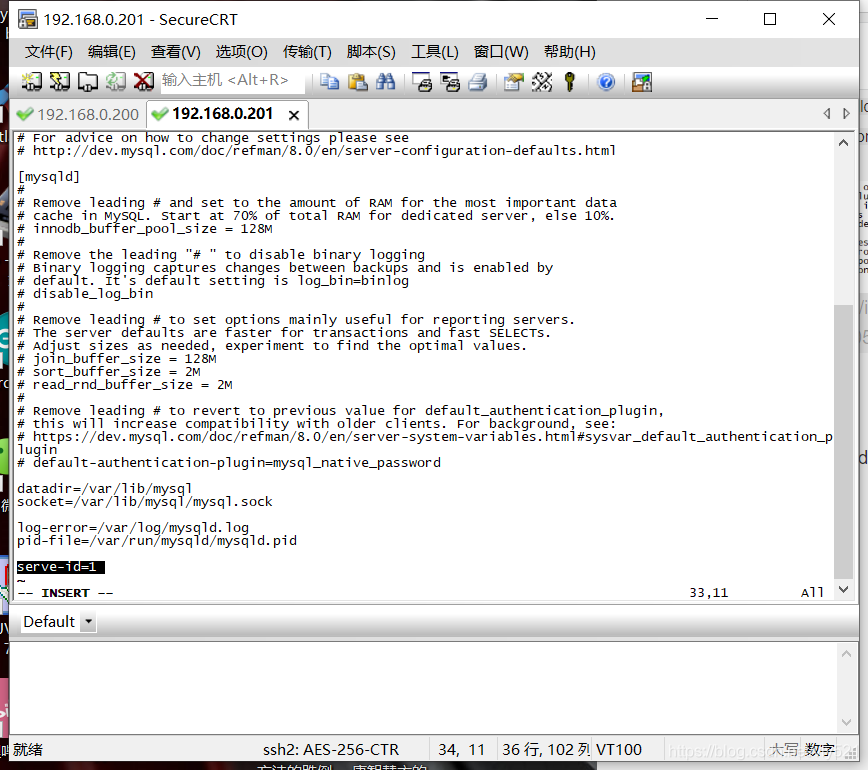Click the -- INSERT -- mode indicator
Screen dimensions: 868x770
[65, 593]
